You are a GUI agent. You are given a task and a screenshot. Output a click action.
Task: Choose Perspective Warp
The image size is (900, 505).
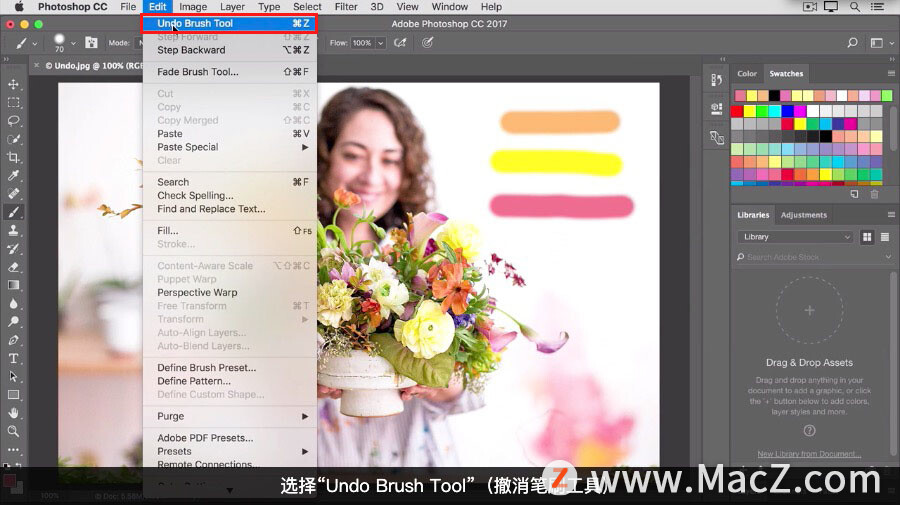pyautogui.click(x=230, y=293)
